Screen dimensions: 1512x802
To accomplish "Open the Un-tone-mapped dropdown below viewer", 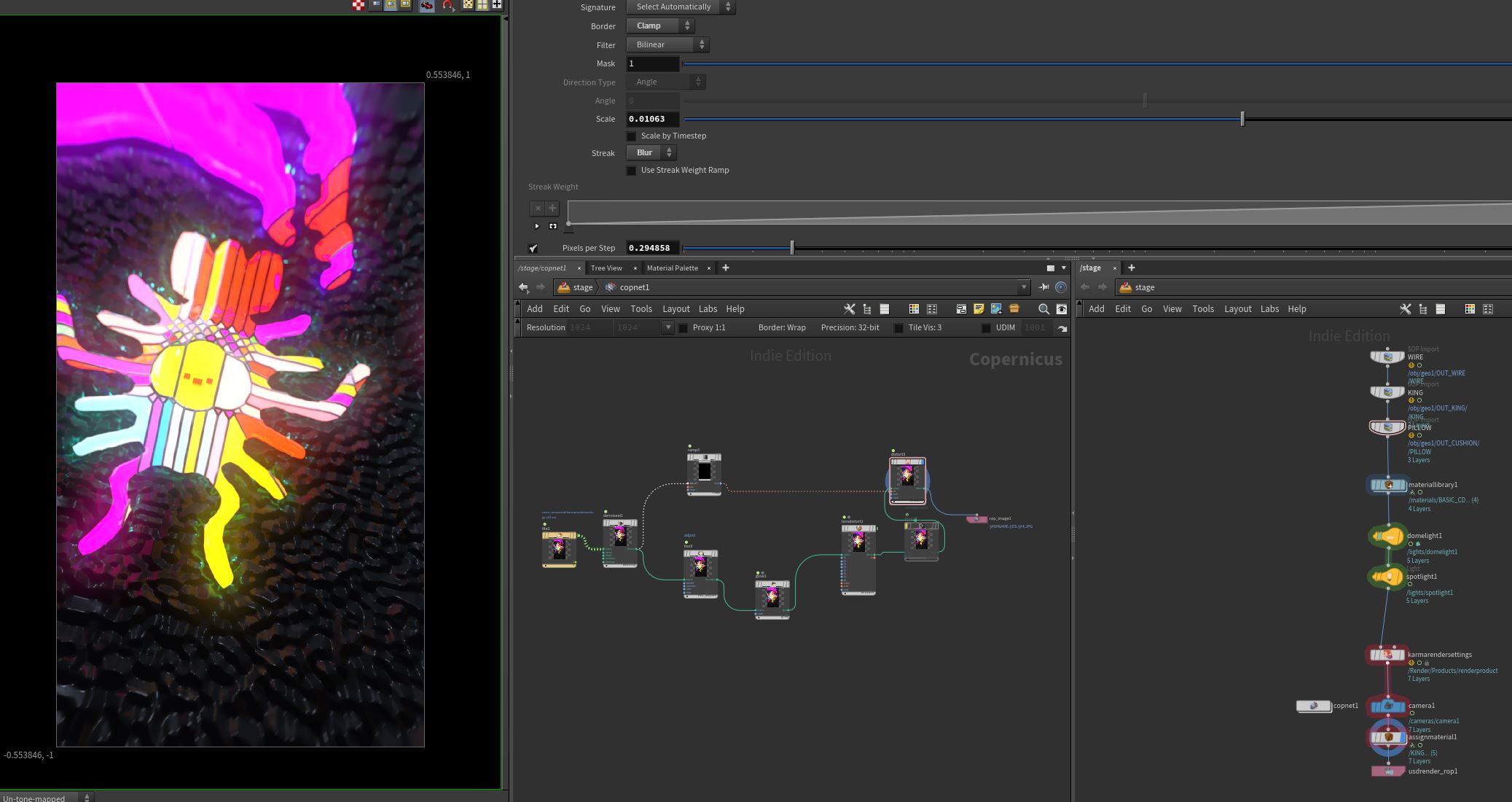I will pos(46,798).
